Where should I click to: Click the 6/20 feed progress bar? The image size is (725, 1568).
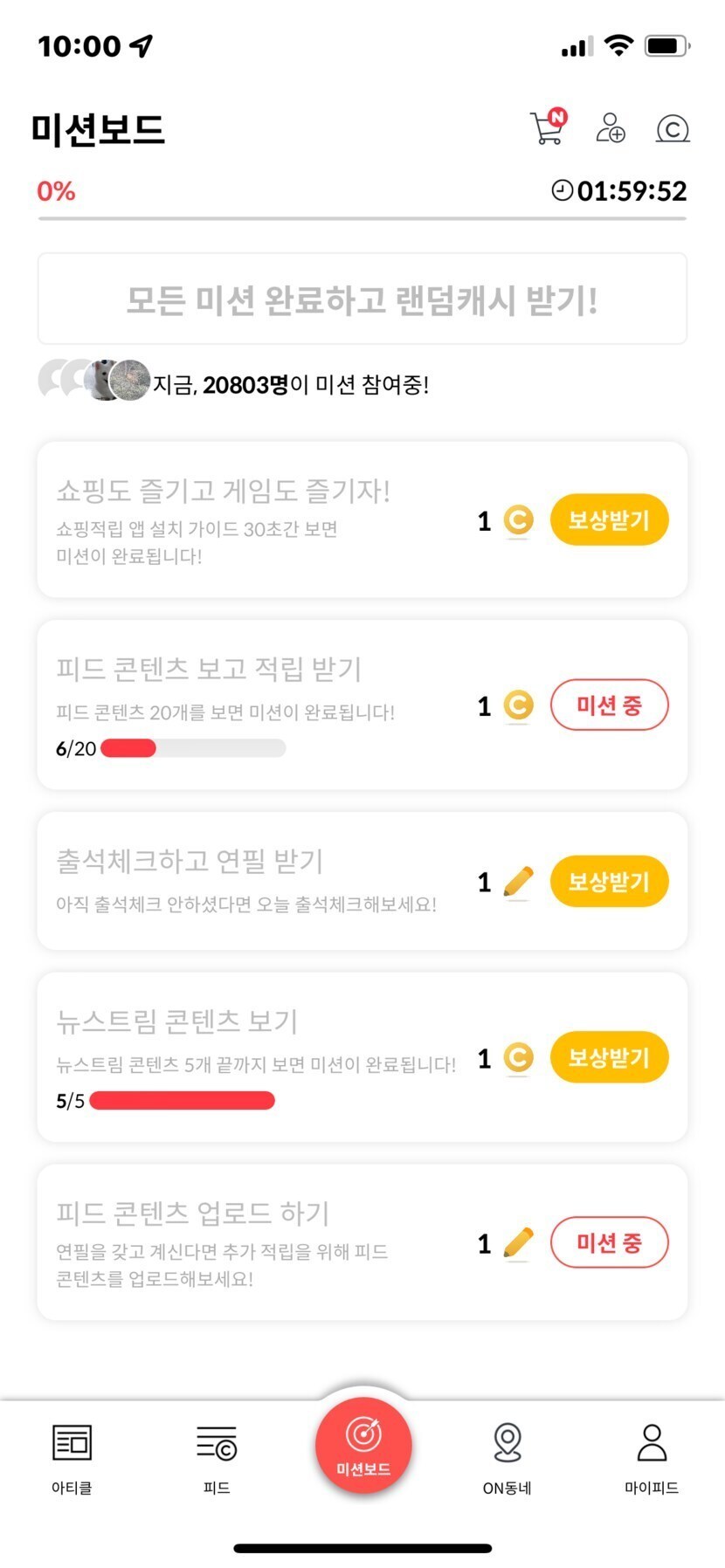click(x=193, y=748)
